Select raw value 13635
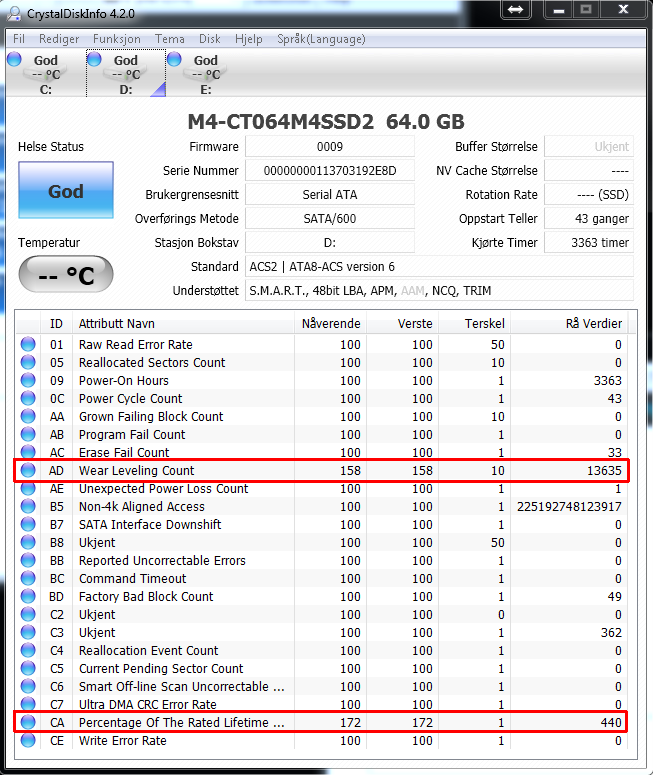 (604, 471)
